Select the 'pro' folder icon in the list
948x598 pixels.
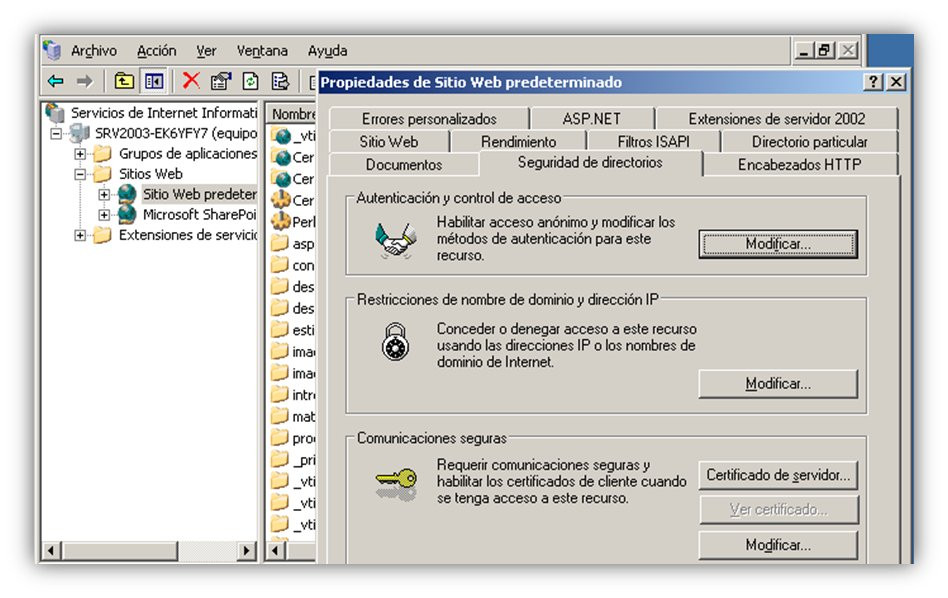coord(280,437)
